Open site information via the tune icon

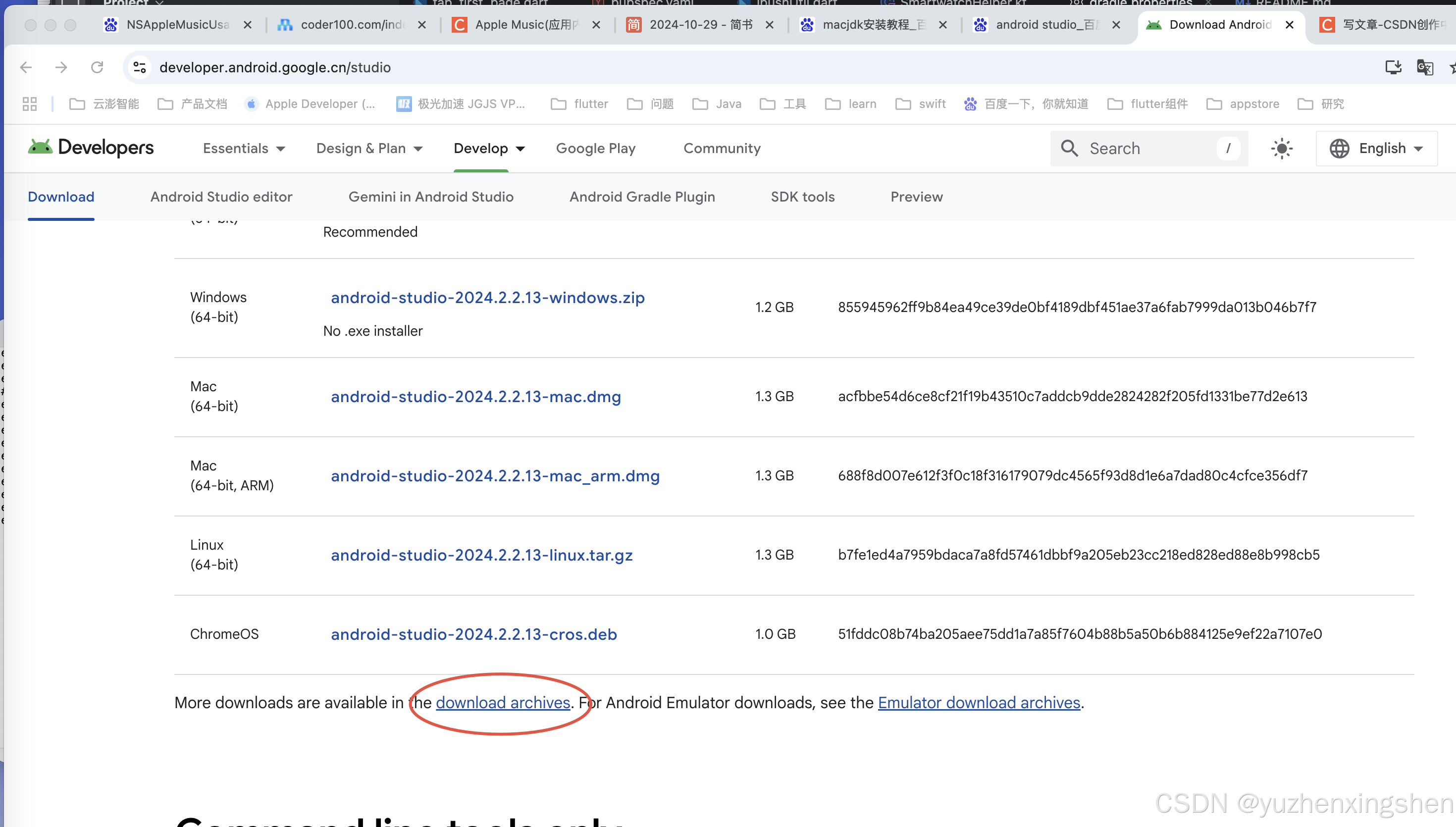point(139,67)
